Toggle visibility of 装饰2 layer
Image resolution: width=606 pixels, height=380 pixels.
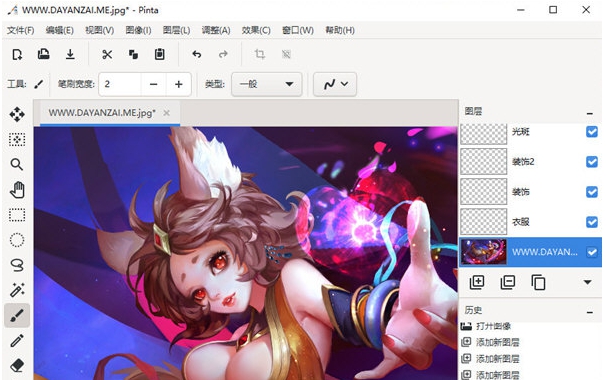[592, 162]
